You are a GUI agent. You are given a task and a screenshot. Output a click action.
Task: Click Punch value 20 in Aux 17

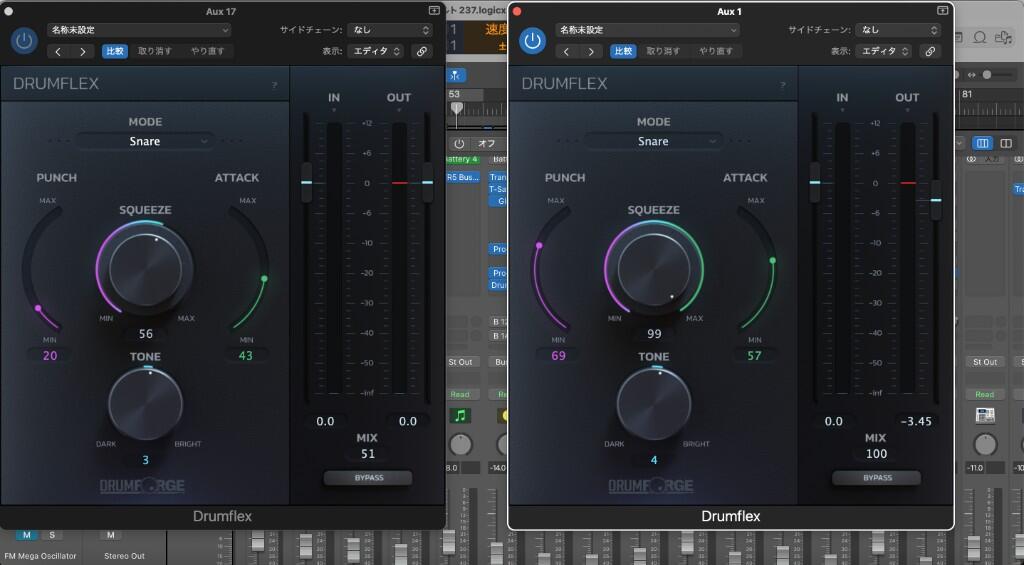pyautogui.click(x=50, y=355)
